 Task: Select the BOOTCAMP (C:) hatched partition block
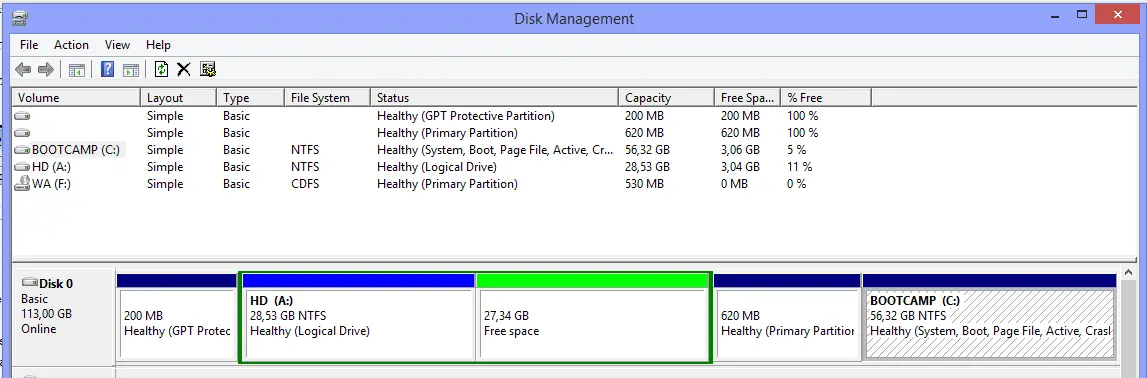(990, 324)
